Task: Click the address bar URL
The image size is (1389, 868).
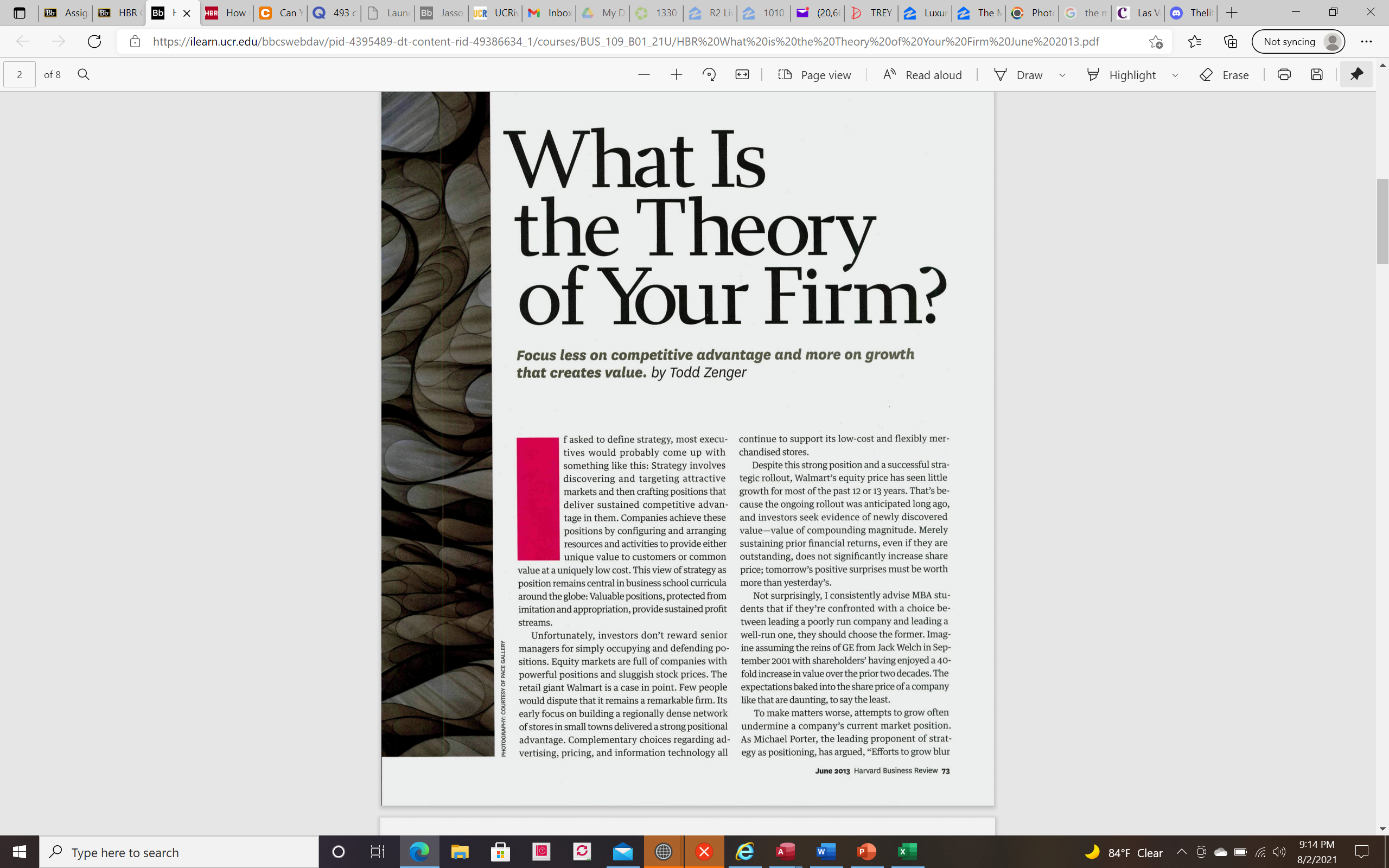Action: point(626,41)
